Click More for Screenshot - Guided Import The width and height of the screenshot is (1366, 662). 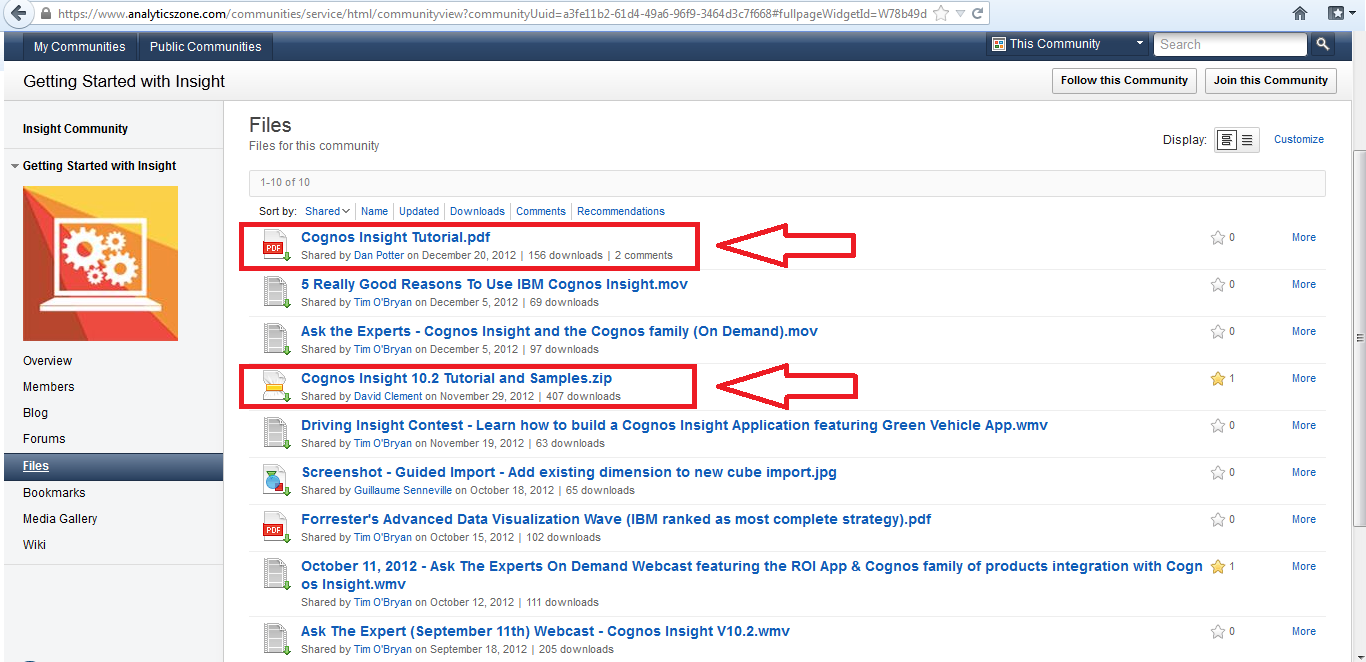(1304, 473)
